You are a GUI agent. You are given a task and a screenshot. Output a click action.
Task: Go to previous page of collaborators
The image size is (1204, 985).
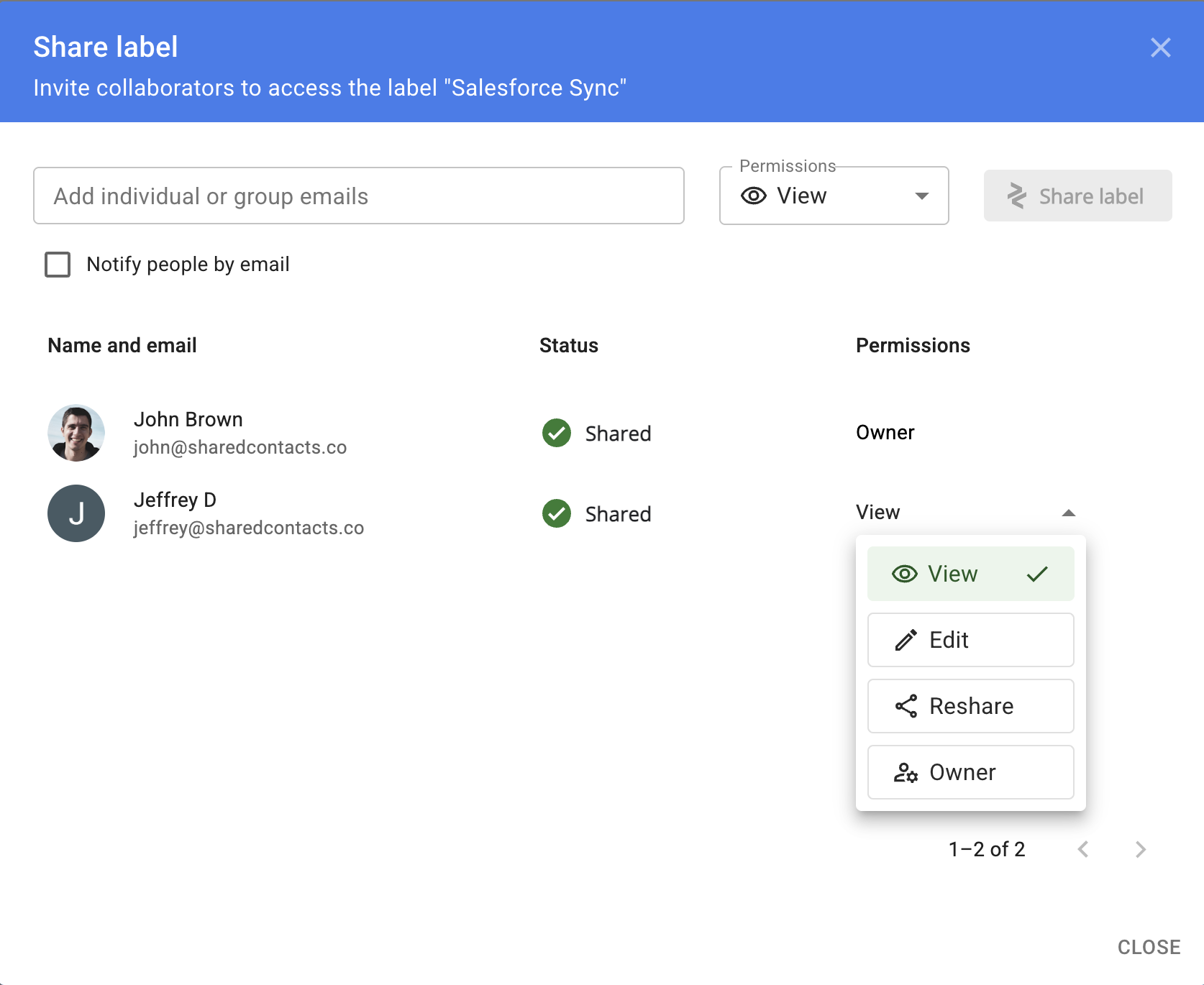point(1083,849)
